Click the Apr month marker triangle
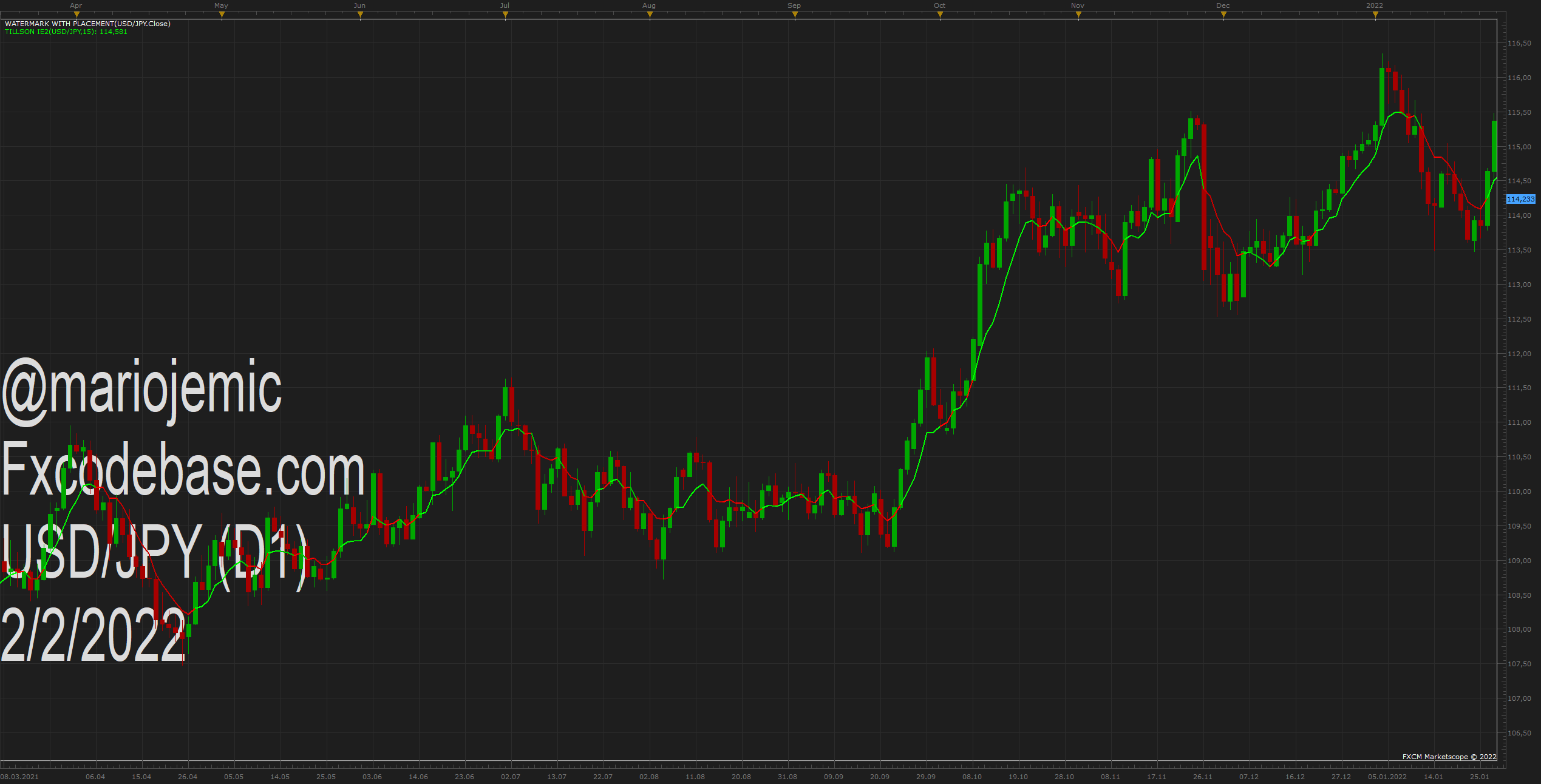The width and height of the screenshot is (1541, 784). [76, 15]
